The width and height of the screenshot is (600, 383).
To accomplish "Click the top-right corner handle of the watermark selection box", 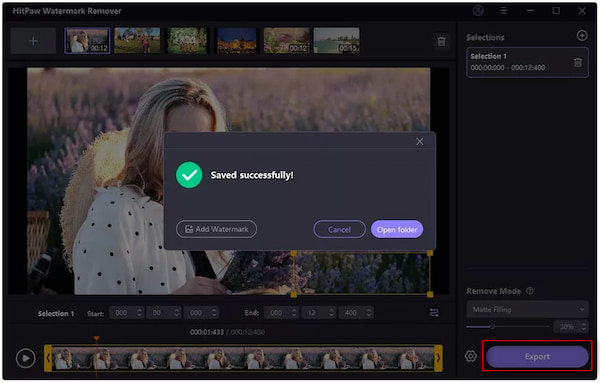I will (430, 253).
